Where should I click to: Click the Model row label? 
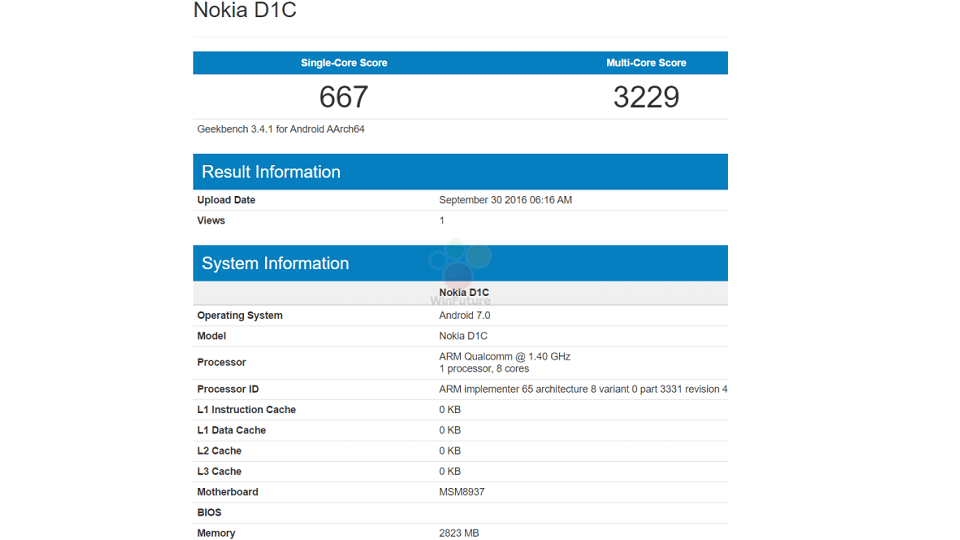212,336
